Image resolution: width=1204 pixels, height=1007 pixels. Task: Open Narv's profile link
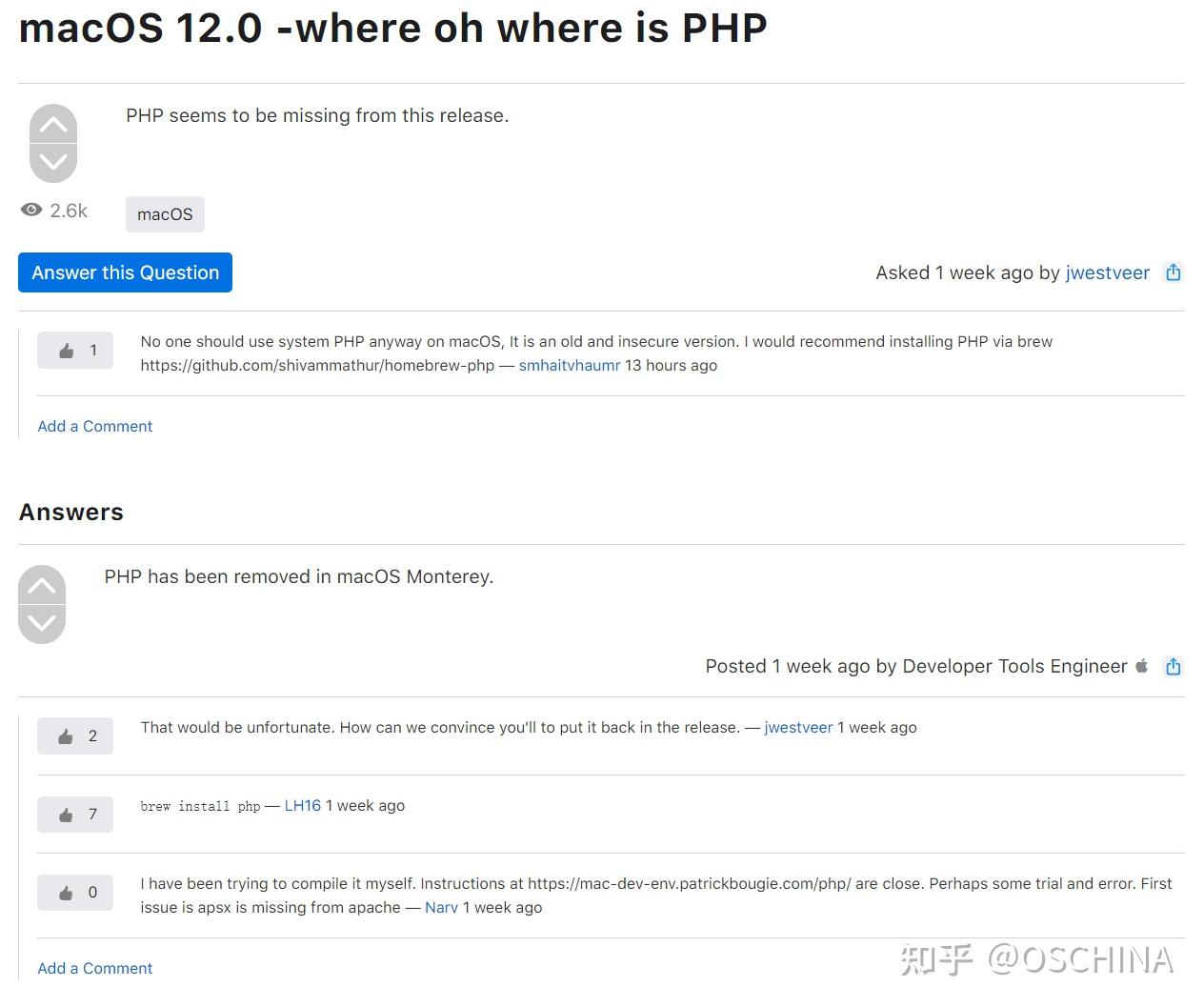pos(441,907)
